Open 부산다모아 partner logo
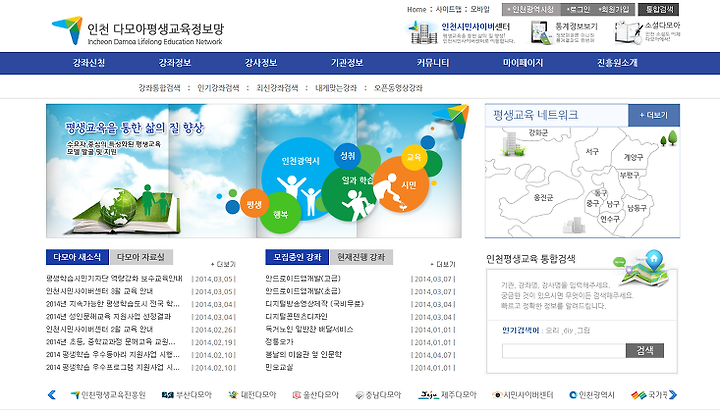The width and height of the screenshot is (720, 410). 187,395
